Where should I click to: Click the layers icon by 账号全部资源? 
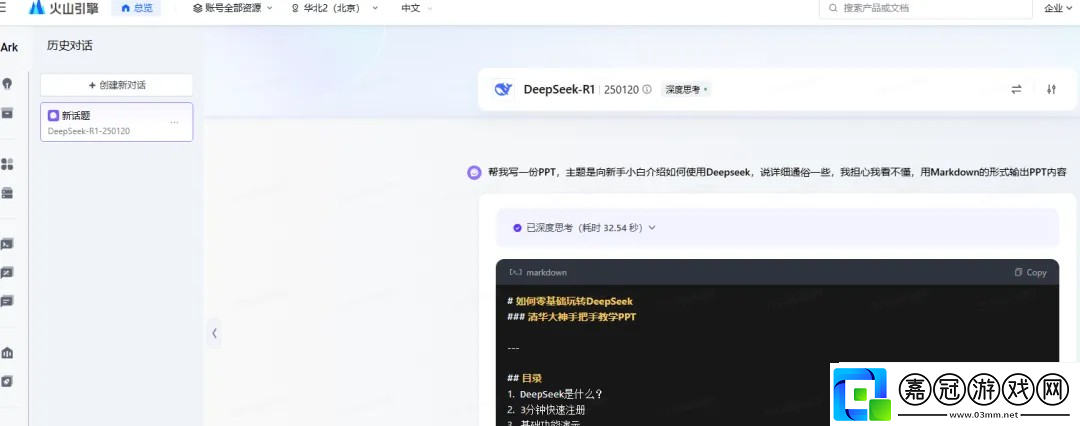(x=198, y=8)
